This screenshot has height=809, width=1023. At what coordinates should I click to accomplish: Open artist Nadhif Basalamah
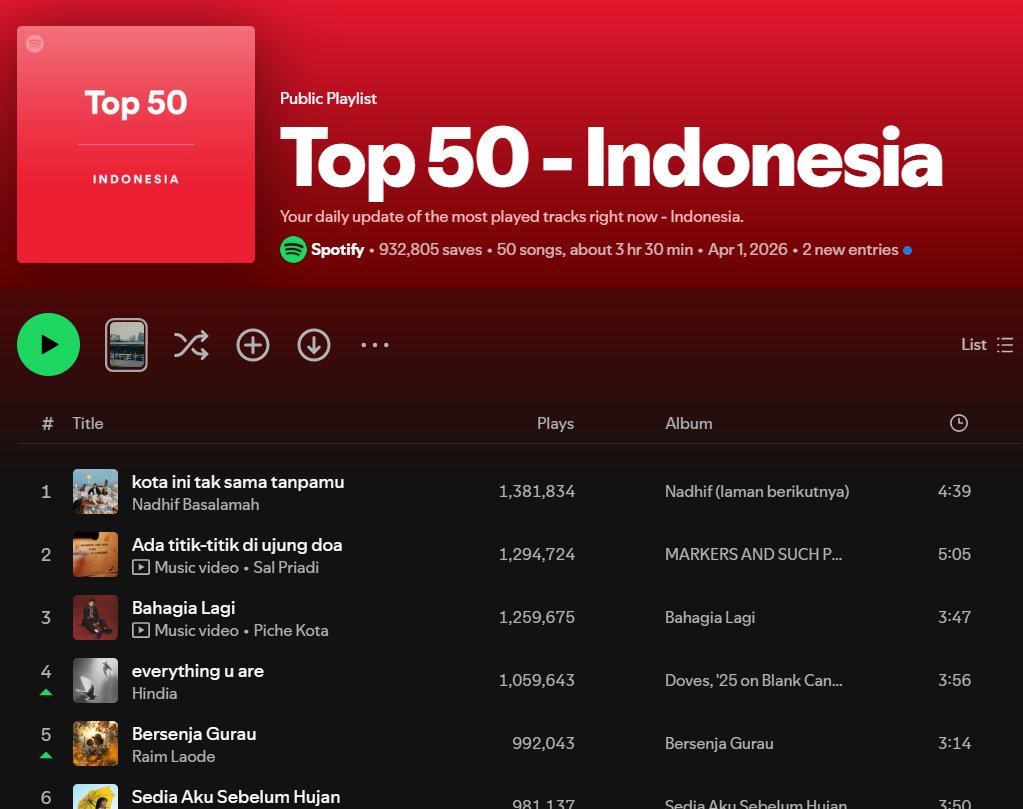pyautogui.click(x=195, y=504)
